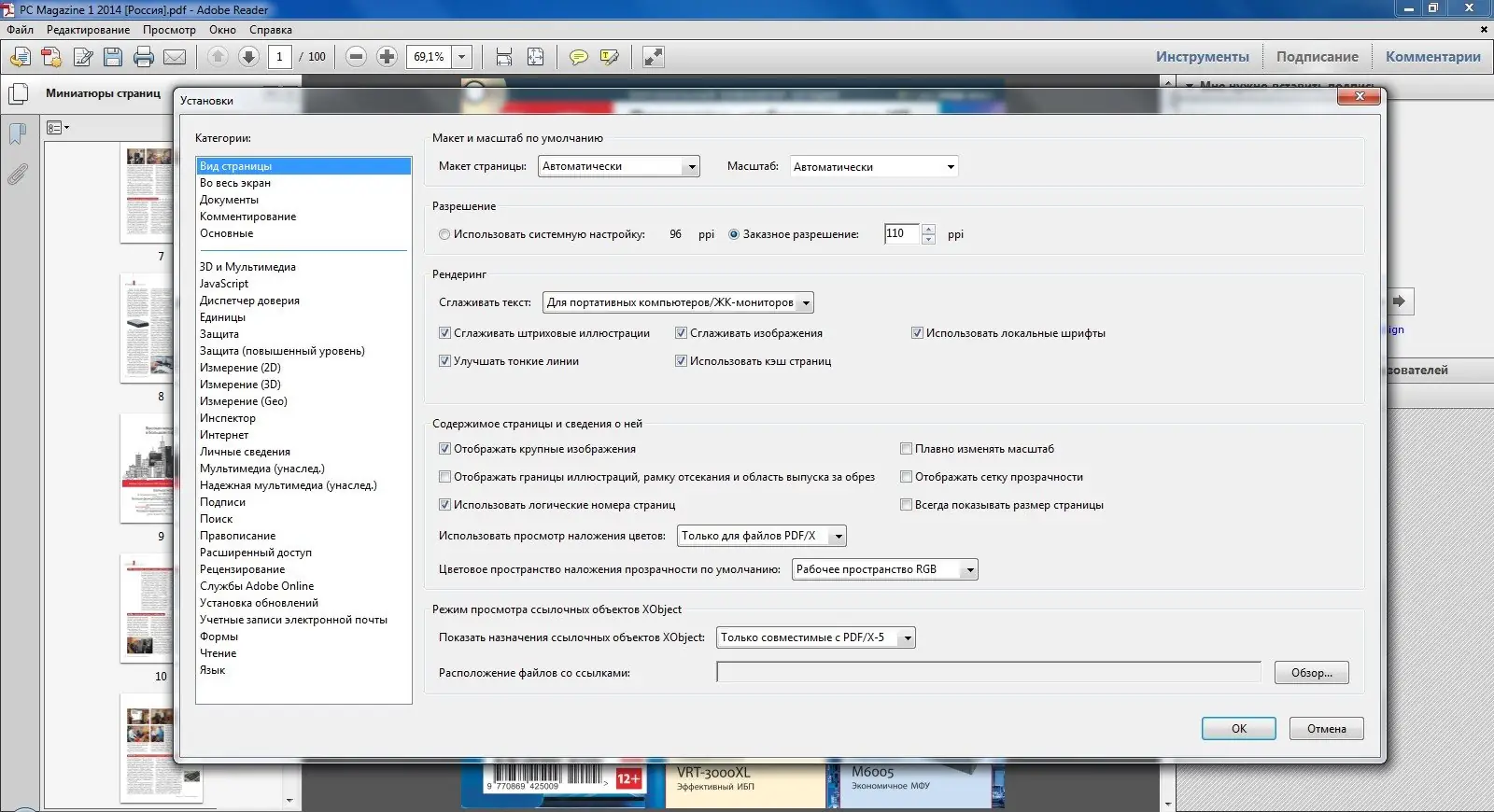Open the Подписание pane
The width and height of the screenshot is (1494, 812).
pyautogui.click(x=1318, y=57)
